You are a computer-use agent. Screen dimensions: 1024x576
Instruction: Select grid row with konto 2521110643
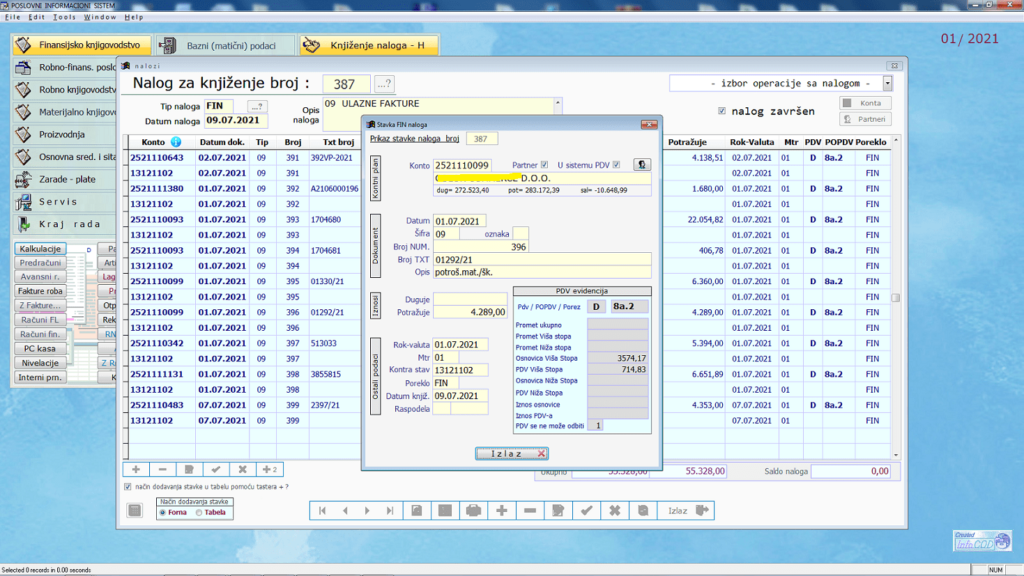[x=509, y=157]
